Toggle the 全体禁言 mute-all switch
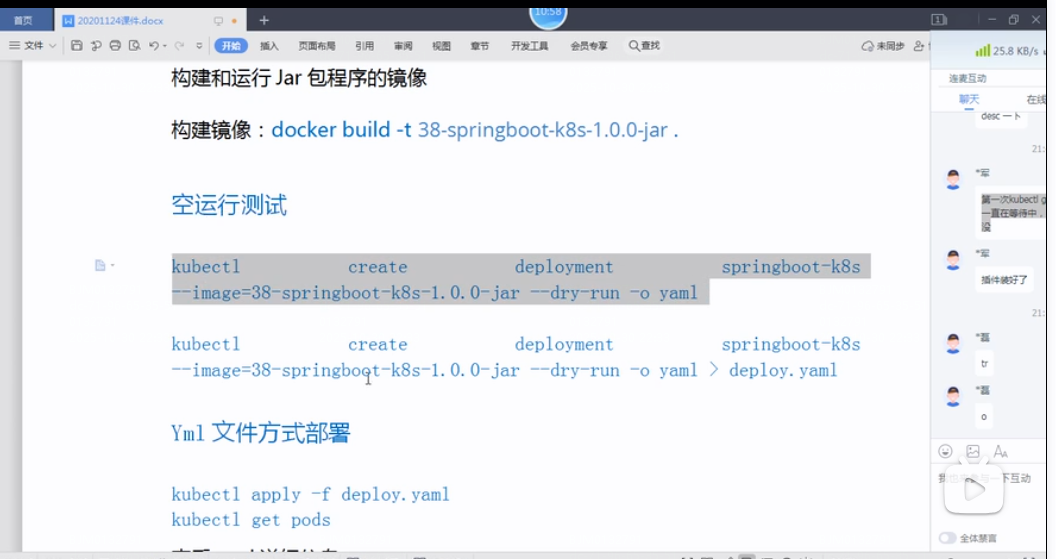 coord(947,537)
